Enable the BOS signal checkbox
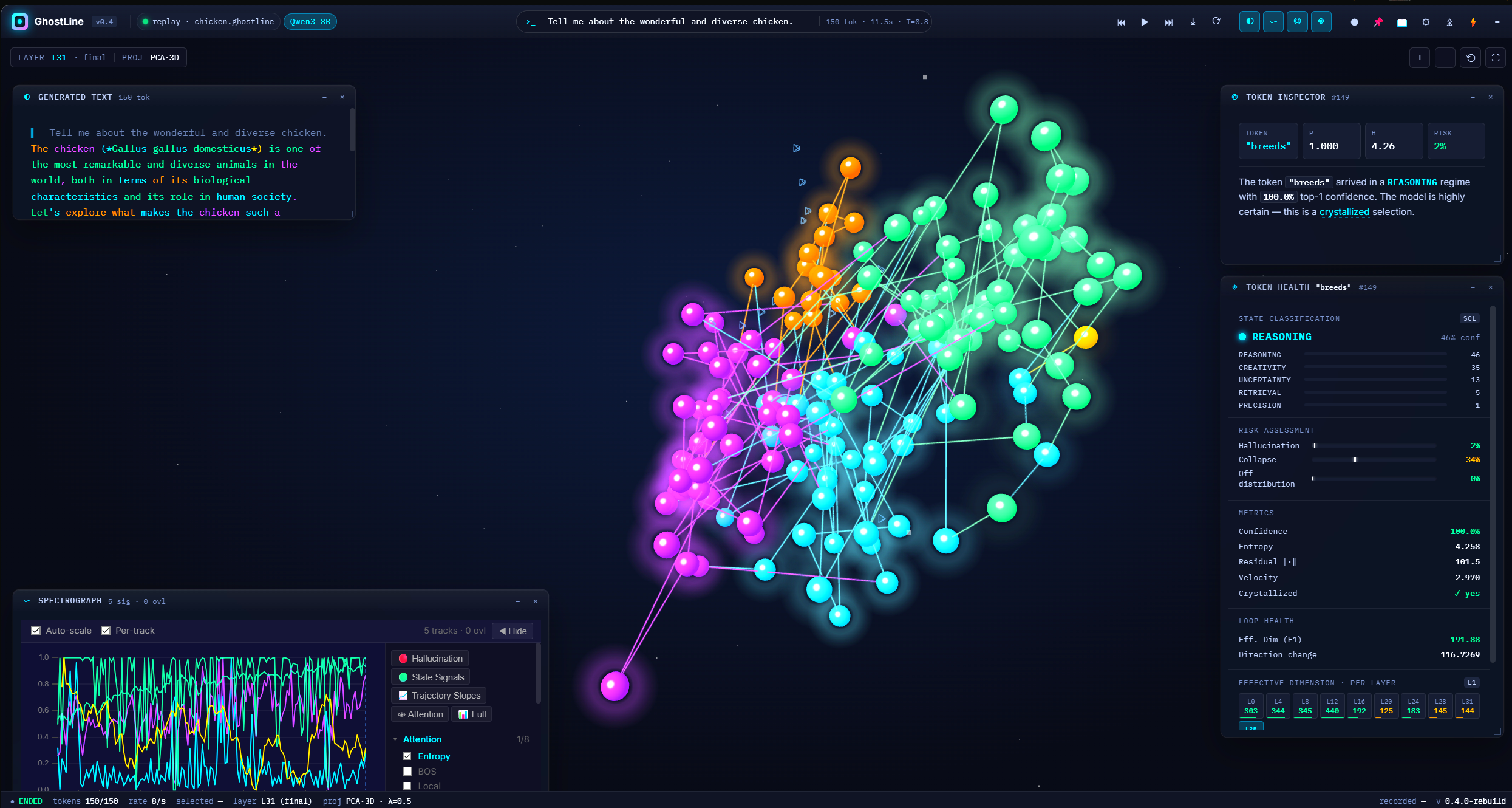 [x=407, y=772]
